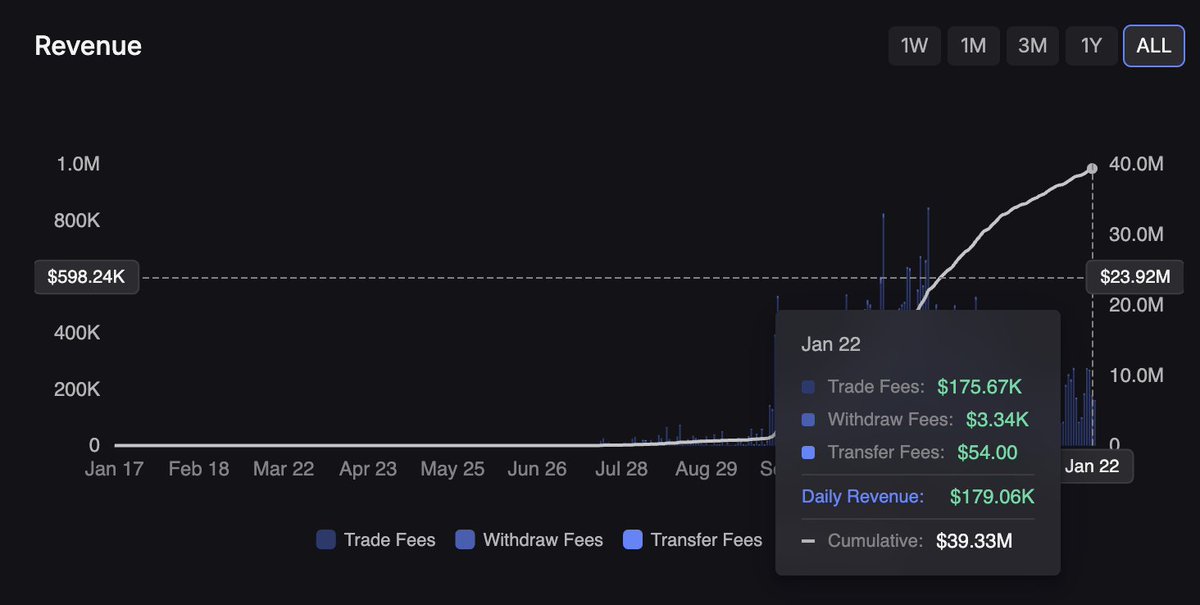The height and width of the screenshot is (605, 1200).
Task: Click the Jan 22 tooltip header
Action: tap(831, 344)
